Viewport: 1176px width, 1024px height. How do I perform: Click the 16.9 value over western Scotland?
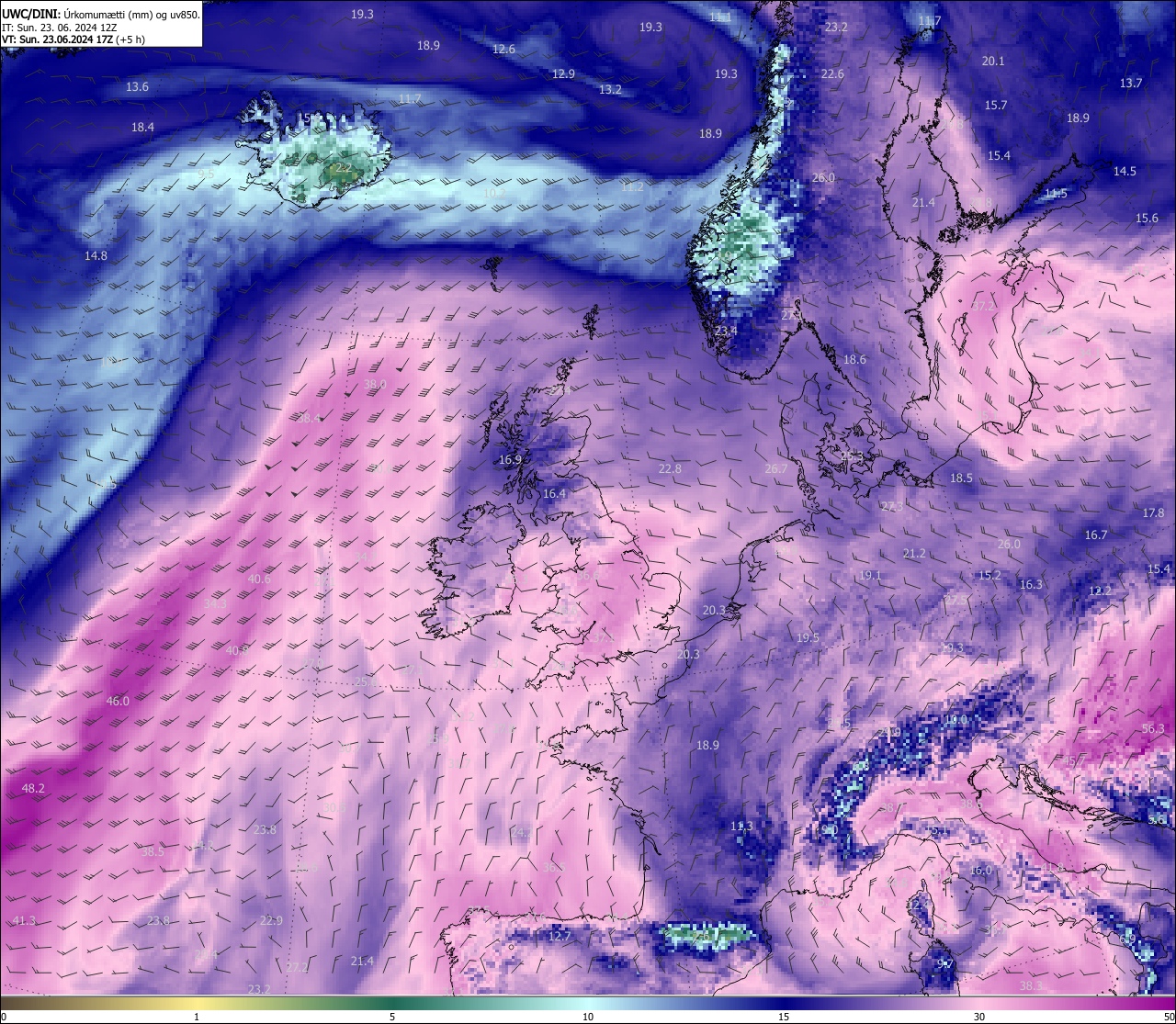pos(510,459)
